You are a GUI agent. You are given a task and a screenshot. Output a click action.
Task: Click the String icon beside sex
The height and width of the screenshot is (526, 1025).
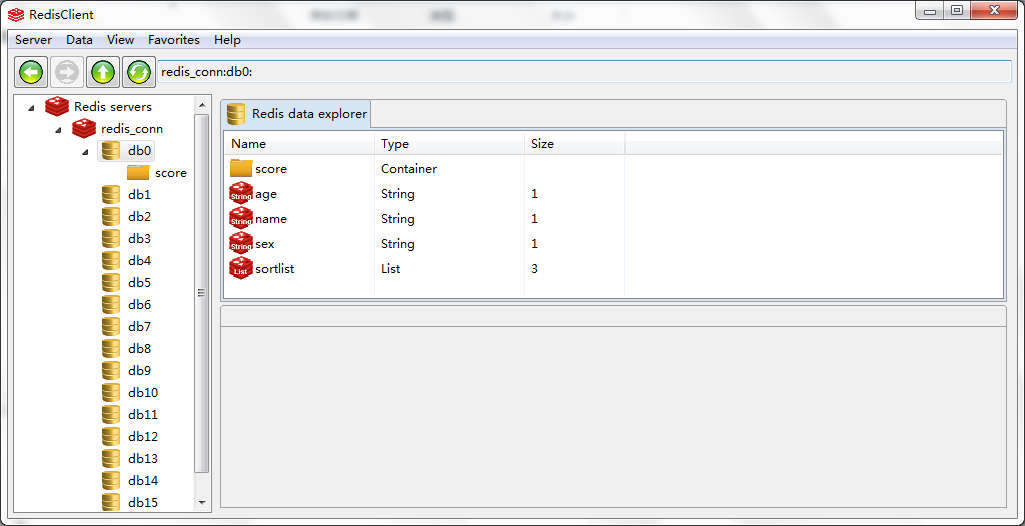click(x=241, y=243)
